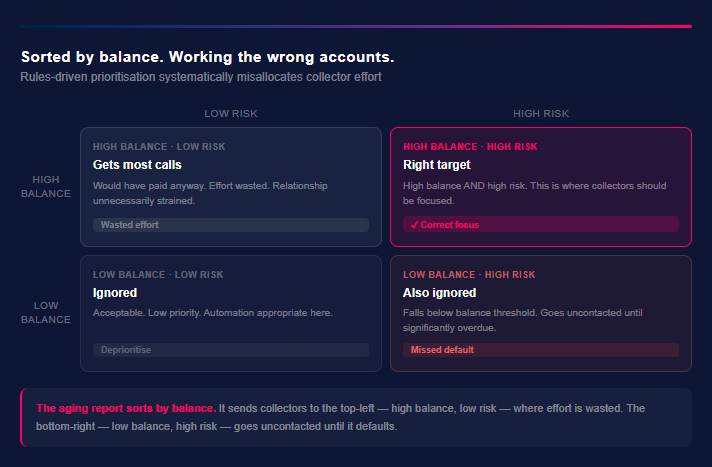The width and height of the screenshot is (712, 467).
Task: Click 'LOW BALANCE · LOW RISK' card label
Action: click(158, 275)
